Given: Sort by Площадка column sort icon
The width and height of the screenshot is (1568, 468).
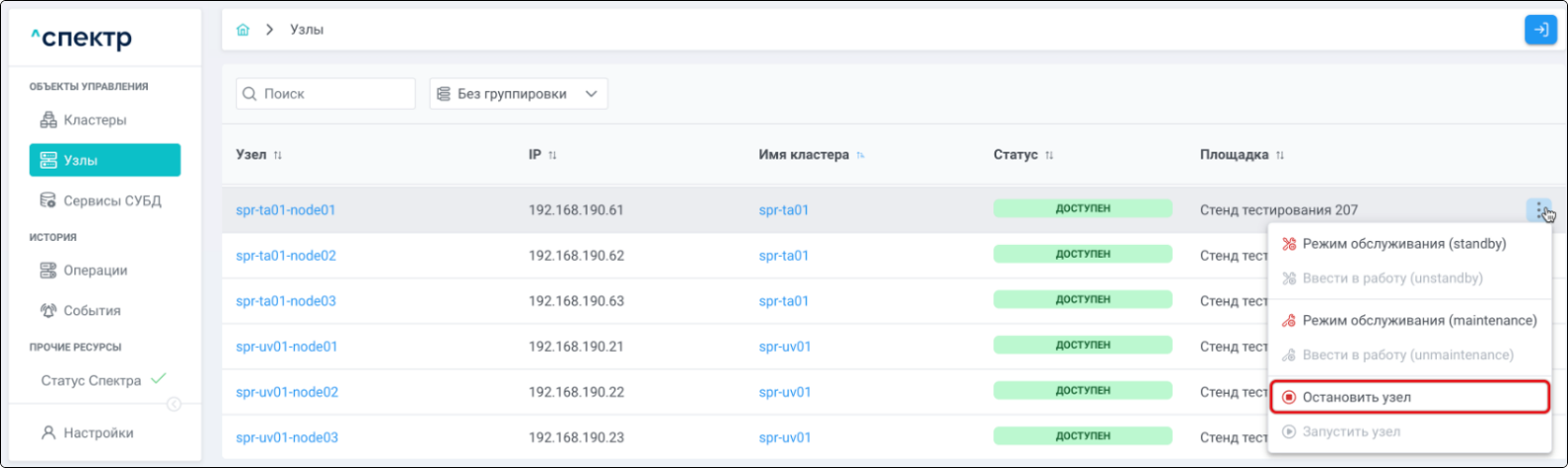Looking at the screenshot, I should coord(1280,155).
